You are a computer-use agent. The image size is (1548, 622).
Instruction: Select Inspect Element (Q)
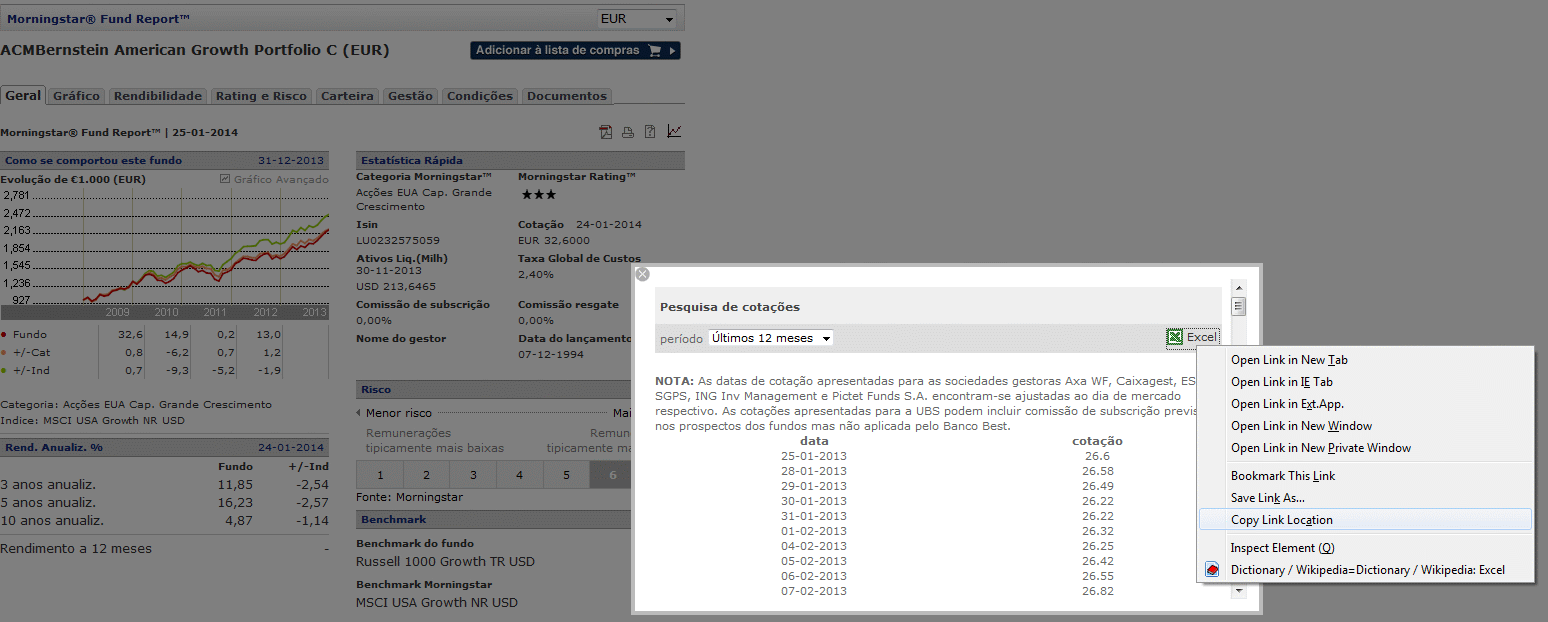tap(1365, 548)
